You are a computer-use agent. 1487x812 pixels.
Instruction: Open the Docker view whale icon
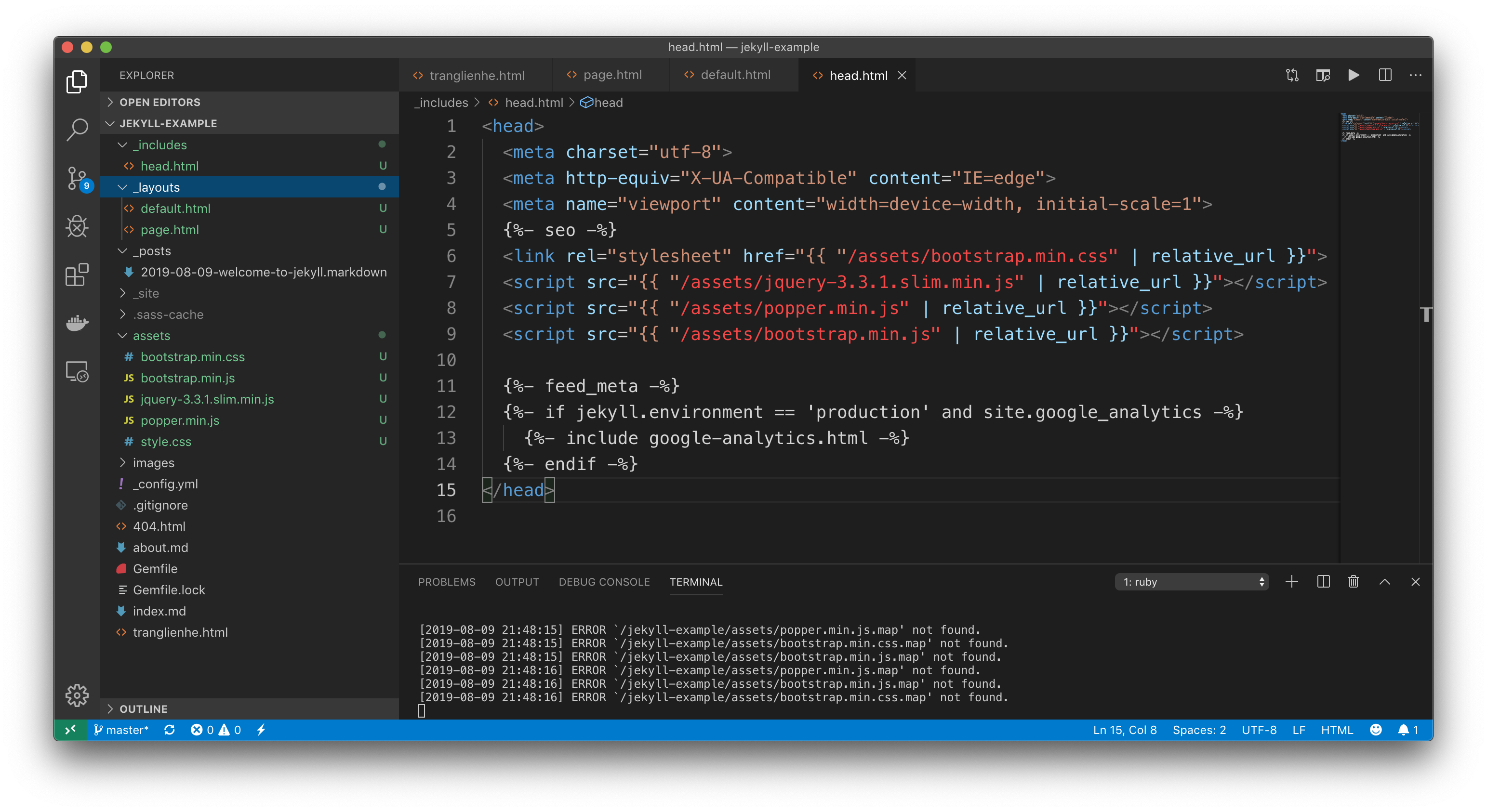click(x=77, y=323)
